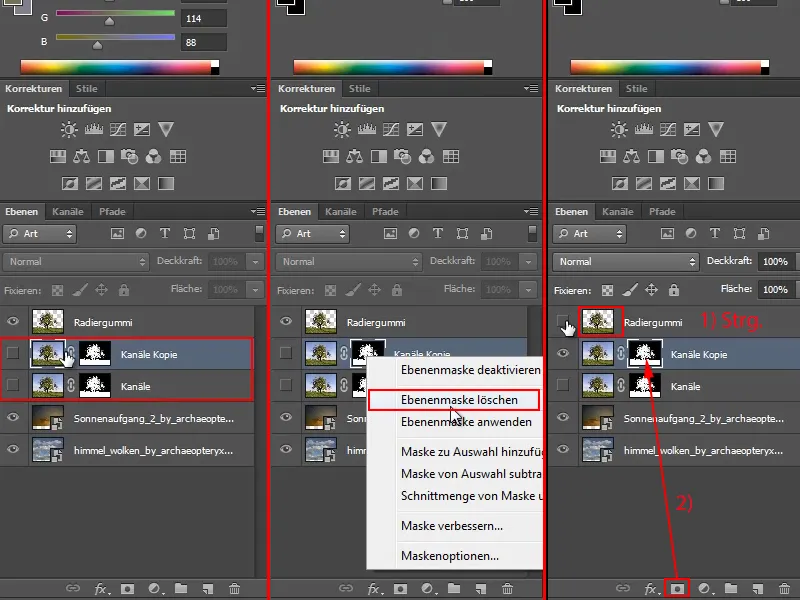Image resolution: width=800 pixels, height=600 pixels.
Task: Open Art filter type dropdown, right panel
Action: [x=590, y=234]
